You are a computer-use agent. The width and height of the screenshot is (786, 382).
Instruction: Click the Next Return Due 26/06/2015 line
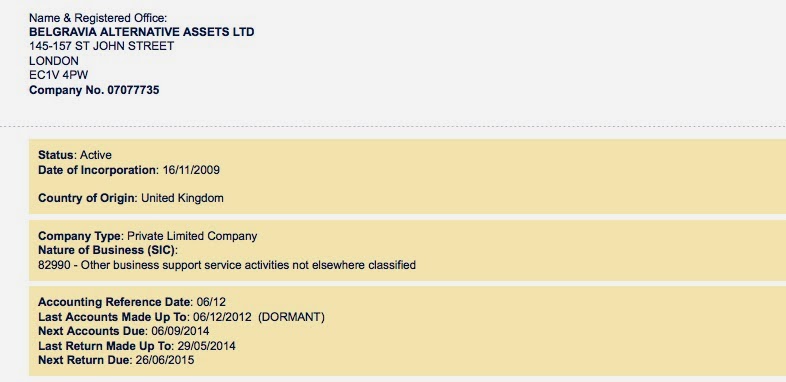[x=116, y=360]
